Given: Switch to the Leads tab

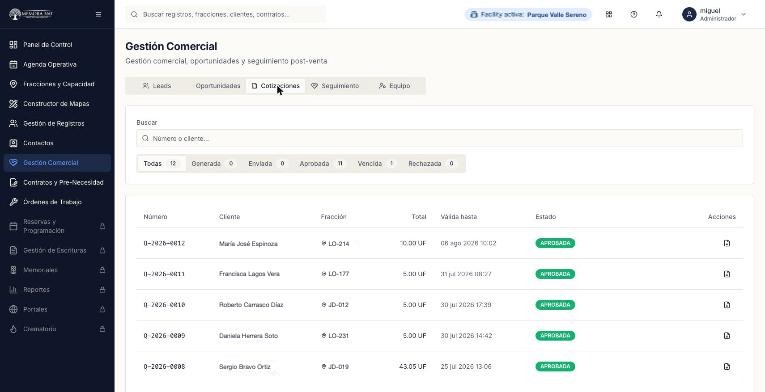Looking at the screenshot, I should (x=157, y=86).
